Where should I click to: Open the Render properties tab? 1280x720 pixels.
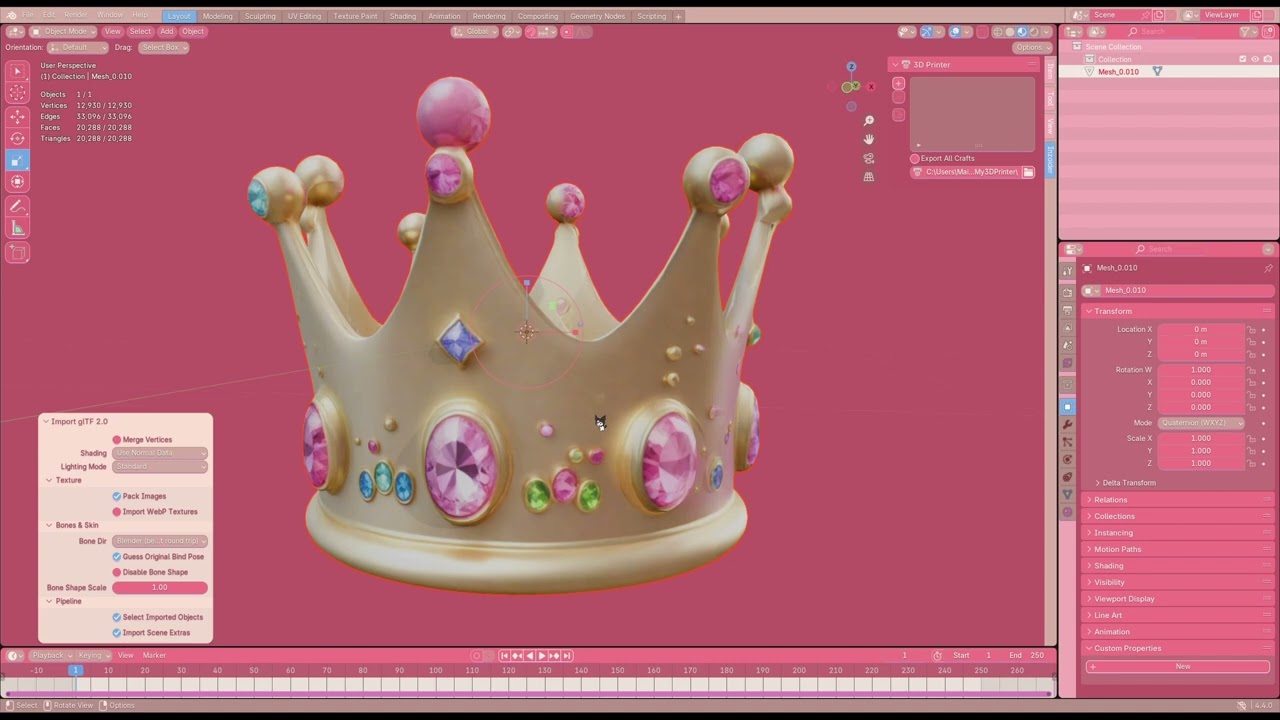pos(1067,293)
